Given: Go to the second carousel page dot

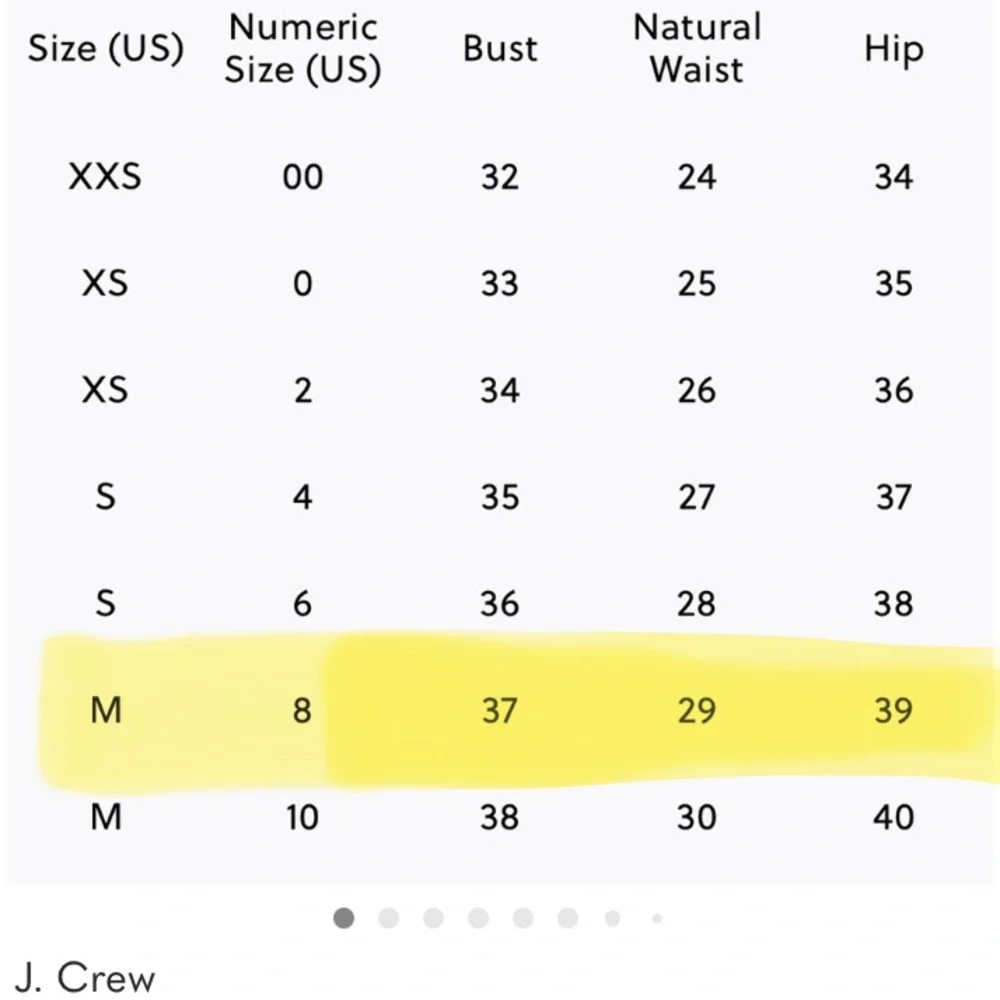Looking at the screenshot, I should (389, 918).
